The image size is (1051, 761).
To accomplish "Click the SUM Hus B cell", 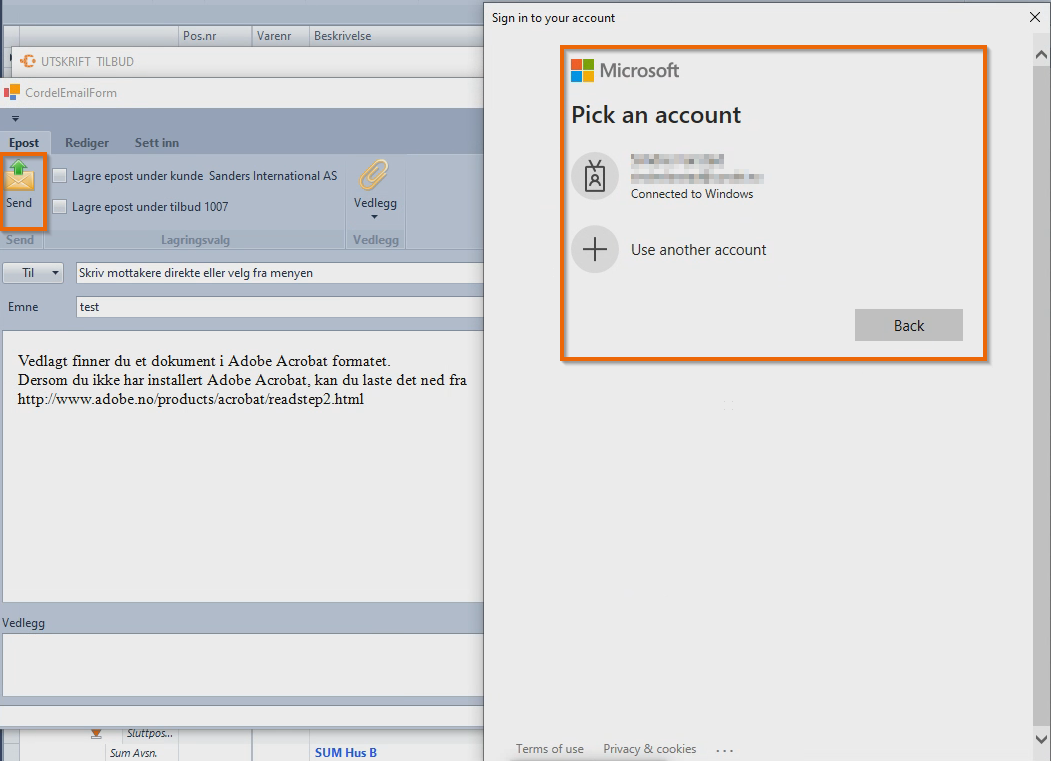I will pos(346,753).
